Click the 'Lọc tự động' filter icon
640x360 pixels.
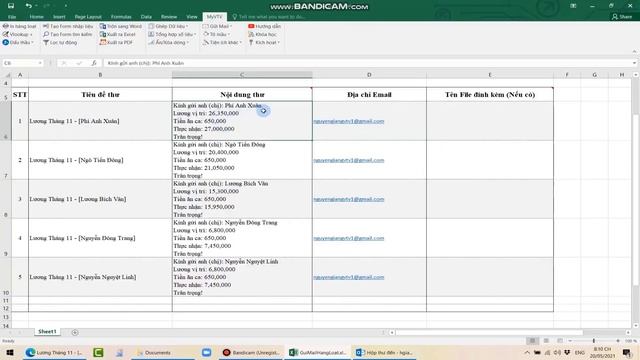point(46,42)
